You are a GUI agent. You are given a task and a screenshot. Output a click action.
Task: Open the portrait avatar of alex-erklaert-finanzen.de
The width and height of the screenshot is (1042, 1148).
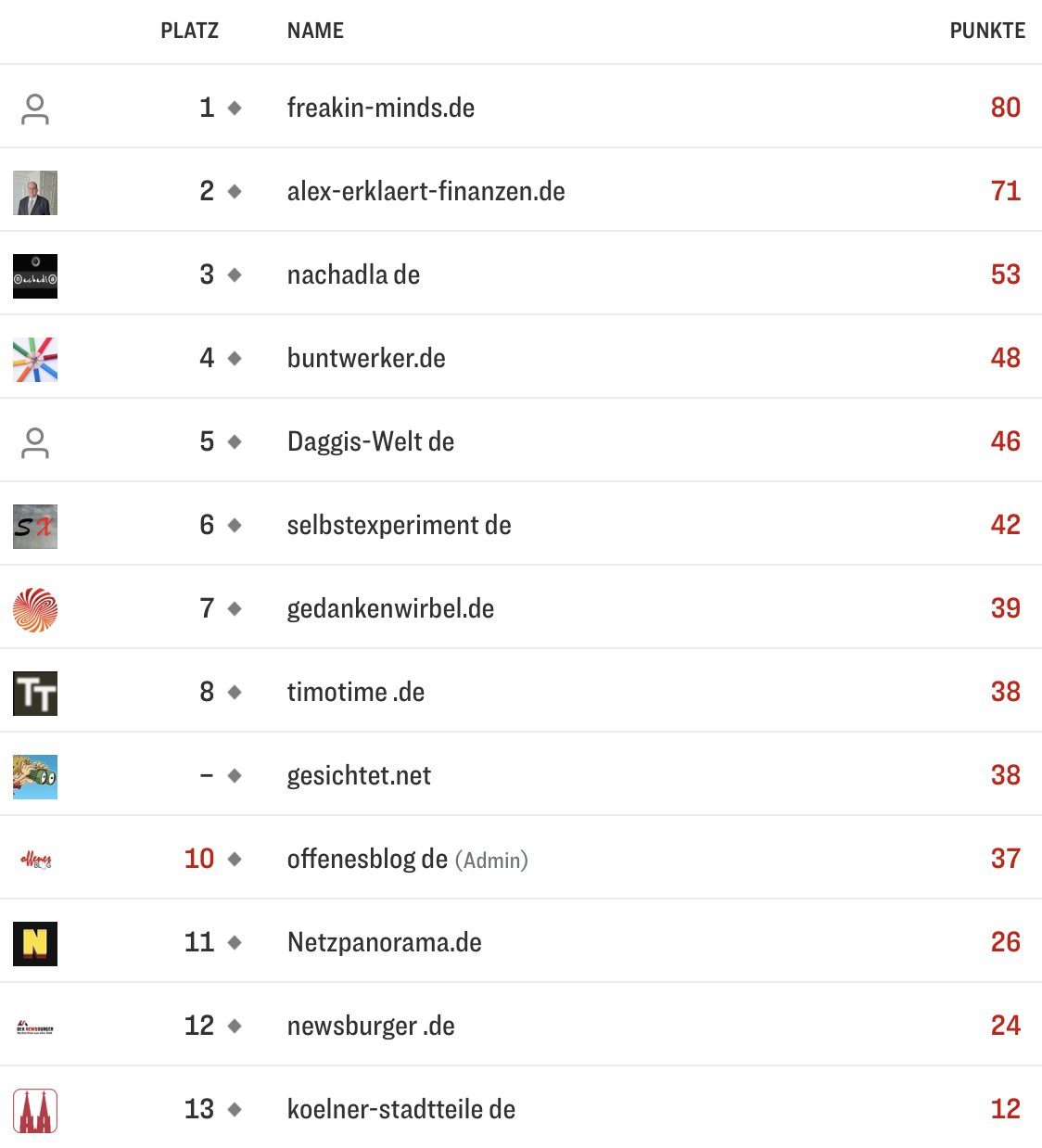[x=35, y=193]
